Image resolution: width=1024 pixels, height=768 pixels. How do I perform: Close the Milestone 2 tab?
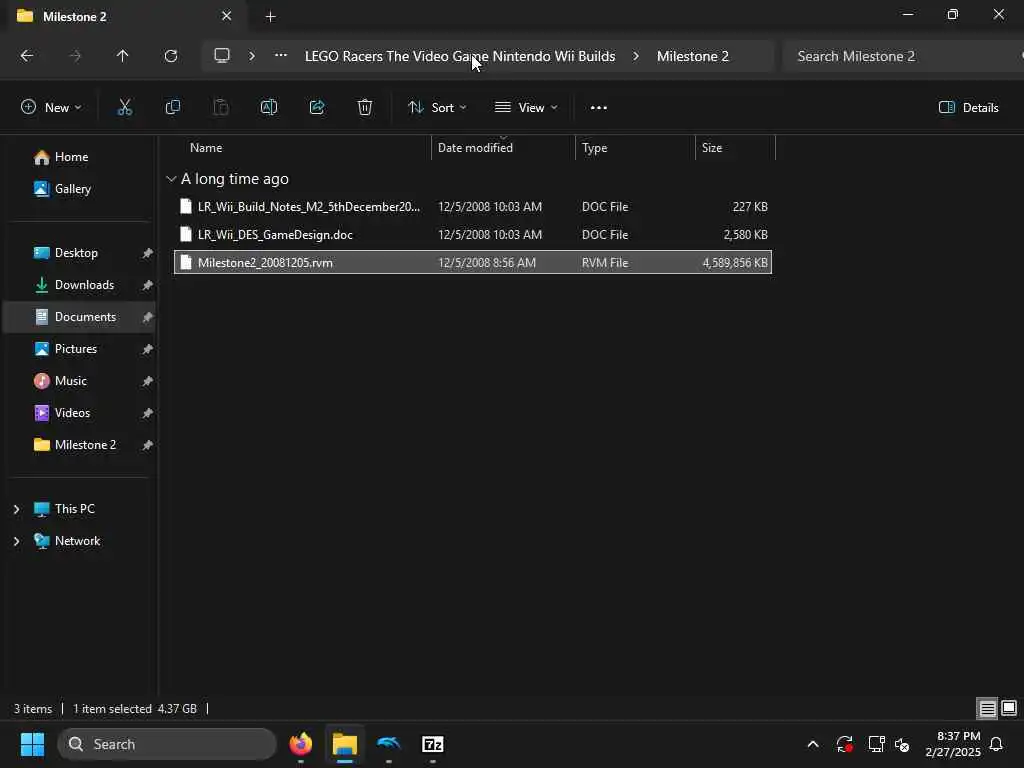pyautogui.click(x=227, y=16)
